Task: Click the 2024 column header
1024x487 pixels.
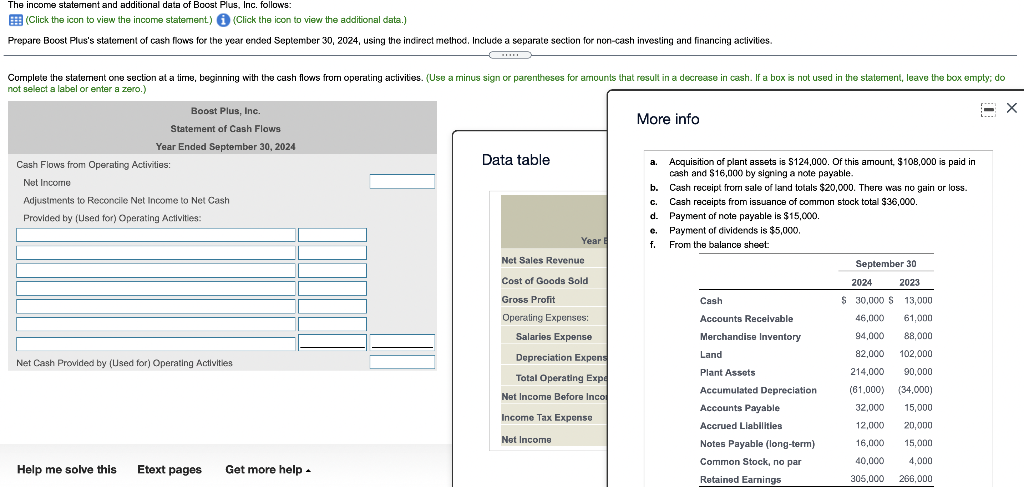Action: tap(862, 283)
